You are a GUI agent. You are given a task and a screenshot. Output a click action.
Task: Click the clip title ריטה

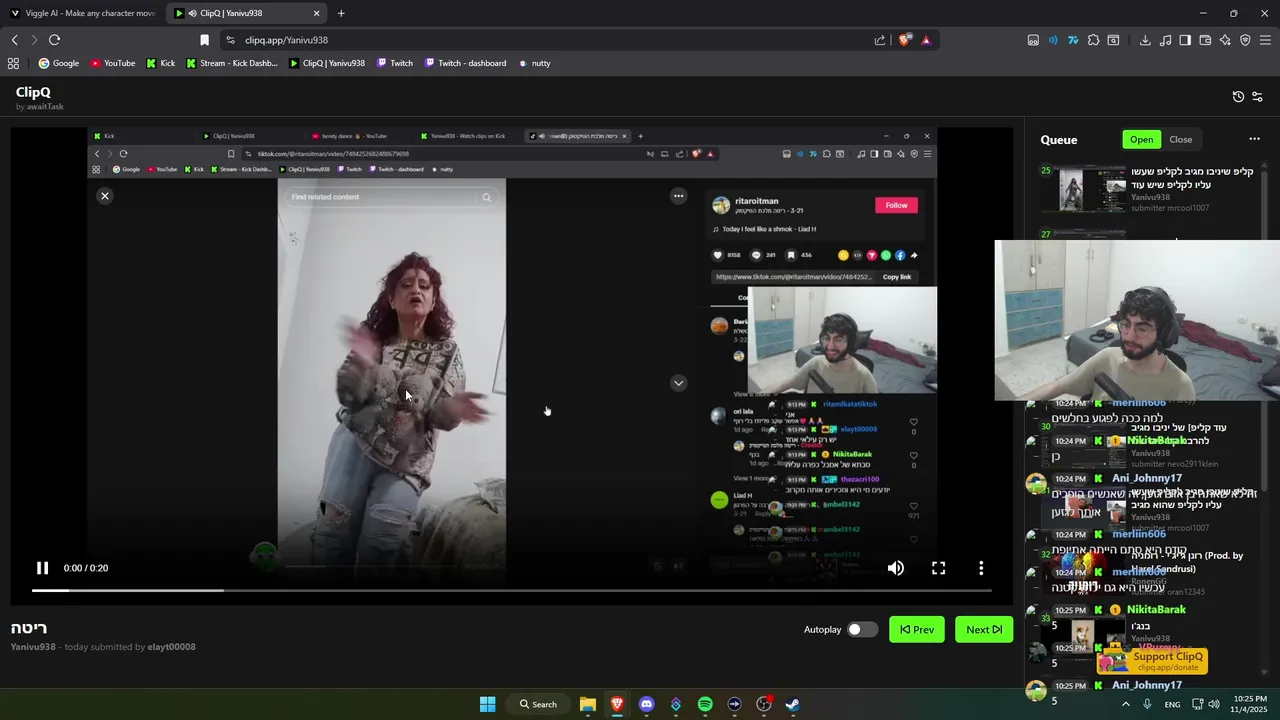click(29, 628)
